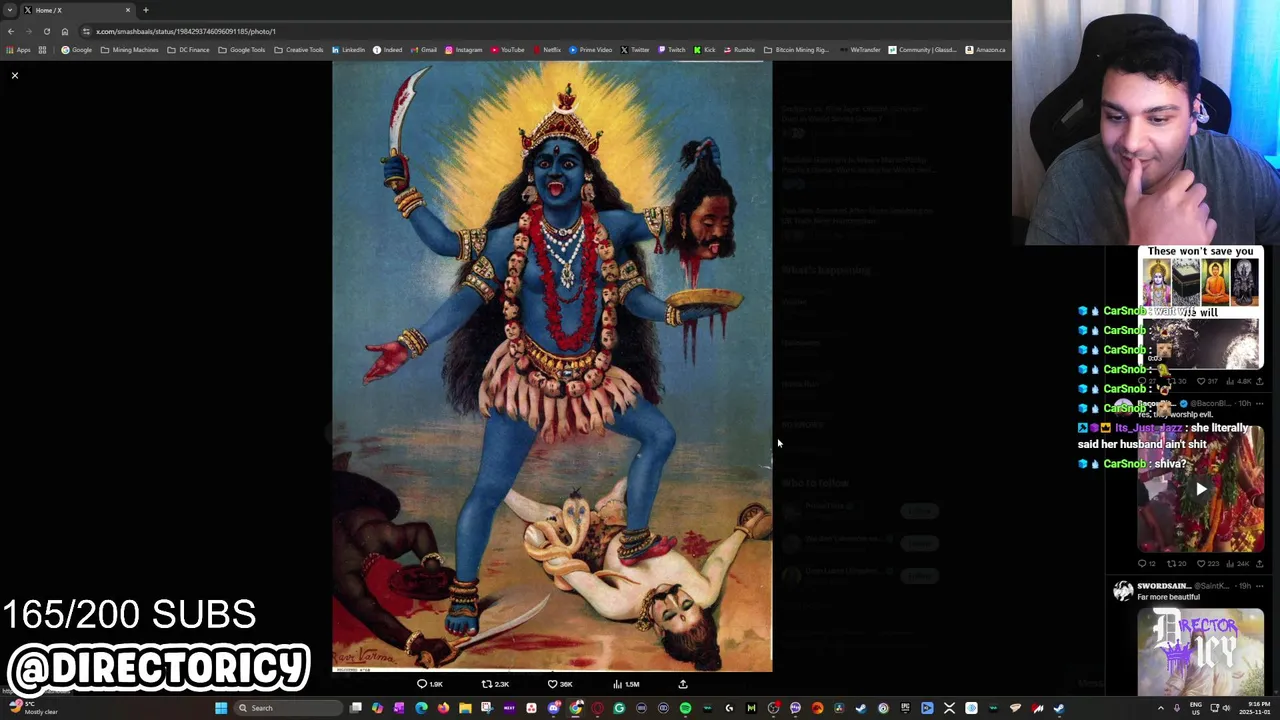The height and width of the screenshot is (720, 1280).
Task: Reload the page
Action: tap(46, 31)
